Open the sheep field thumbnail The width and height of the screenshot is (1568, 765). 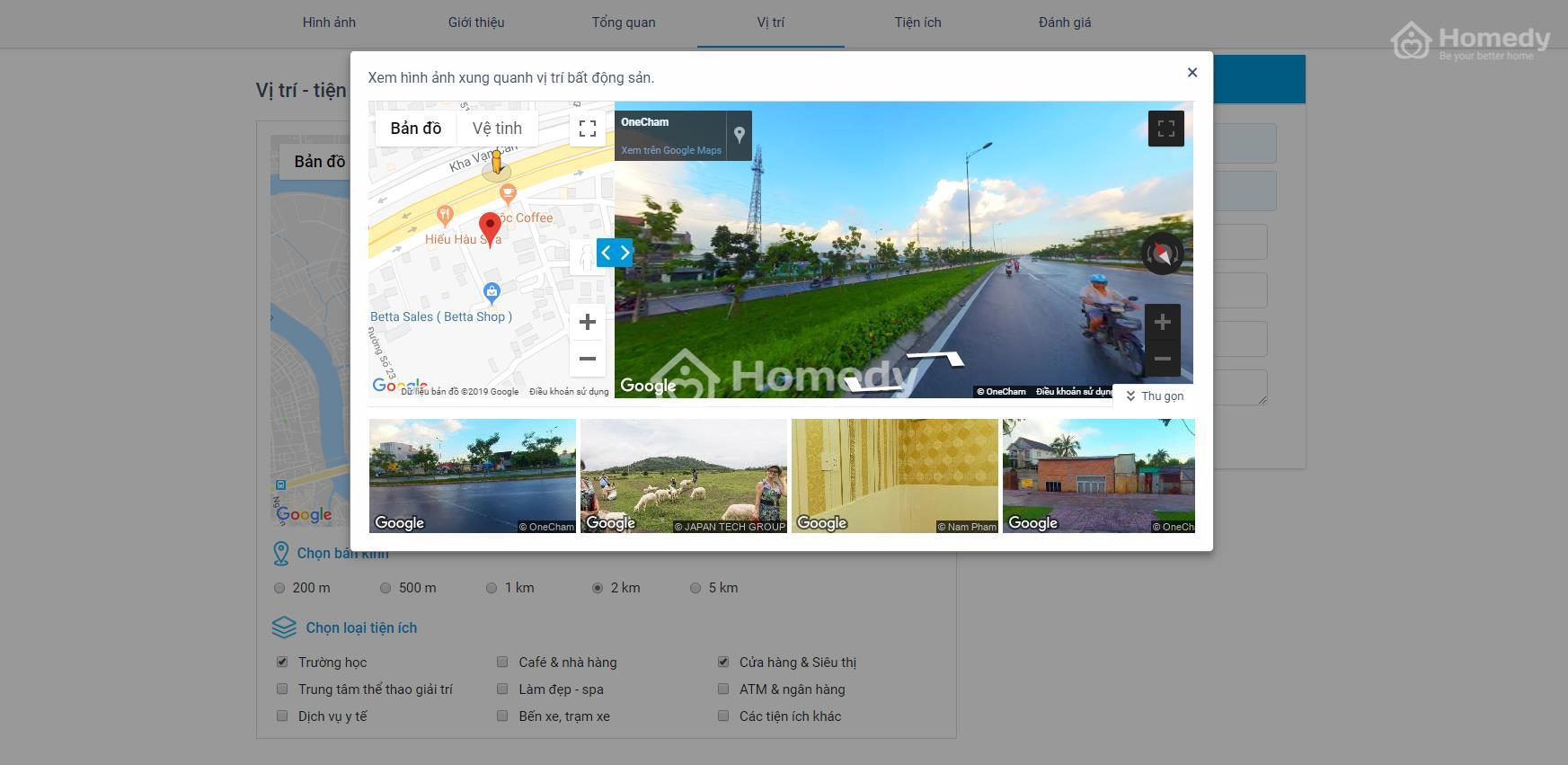[x=684, y=476]
